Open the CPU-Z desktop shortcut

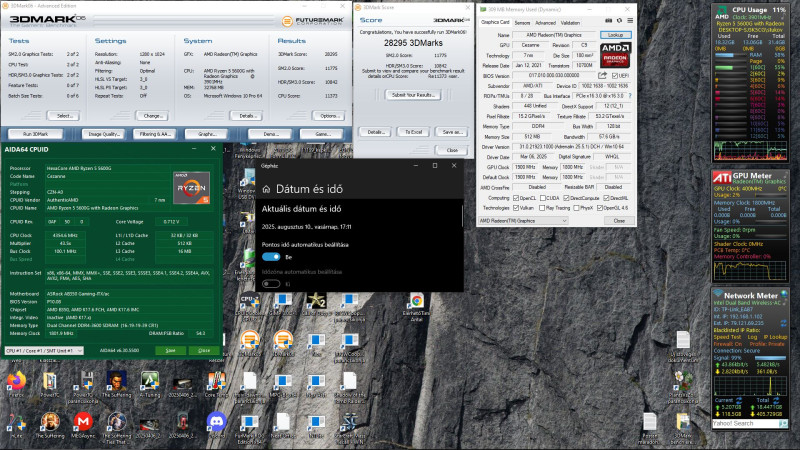pos(249,301)
